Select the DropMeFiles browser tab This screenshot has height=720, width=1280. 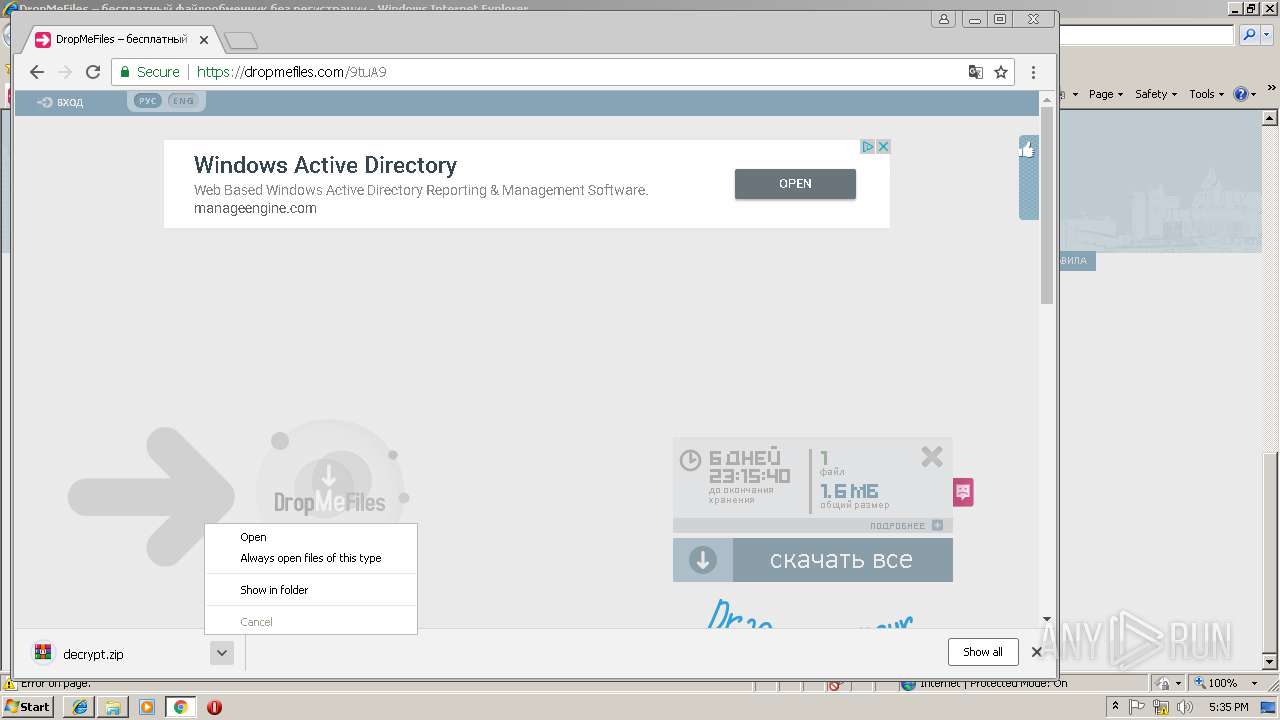(x=120, y=40)
